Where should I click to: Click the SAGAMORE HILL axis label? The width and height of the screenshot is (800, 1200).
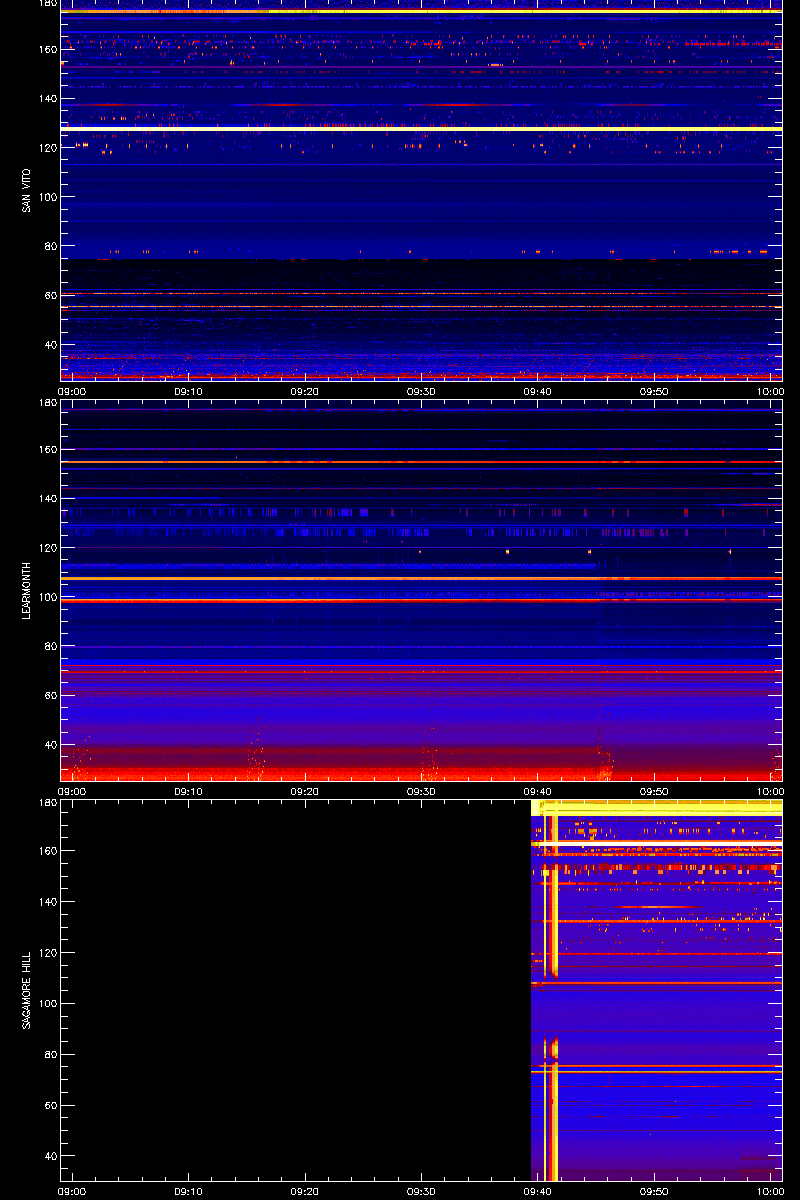coord(26,990)
